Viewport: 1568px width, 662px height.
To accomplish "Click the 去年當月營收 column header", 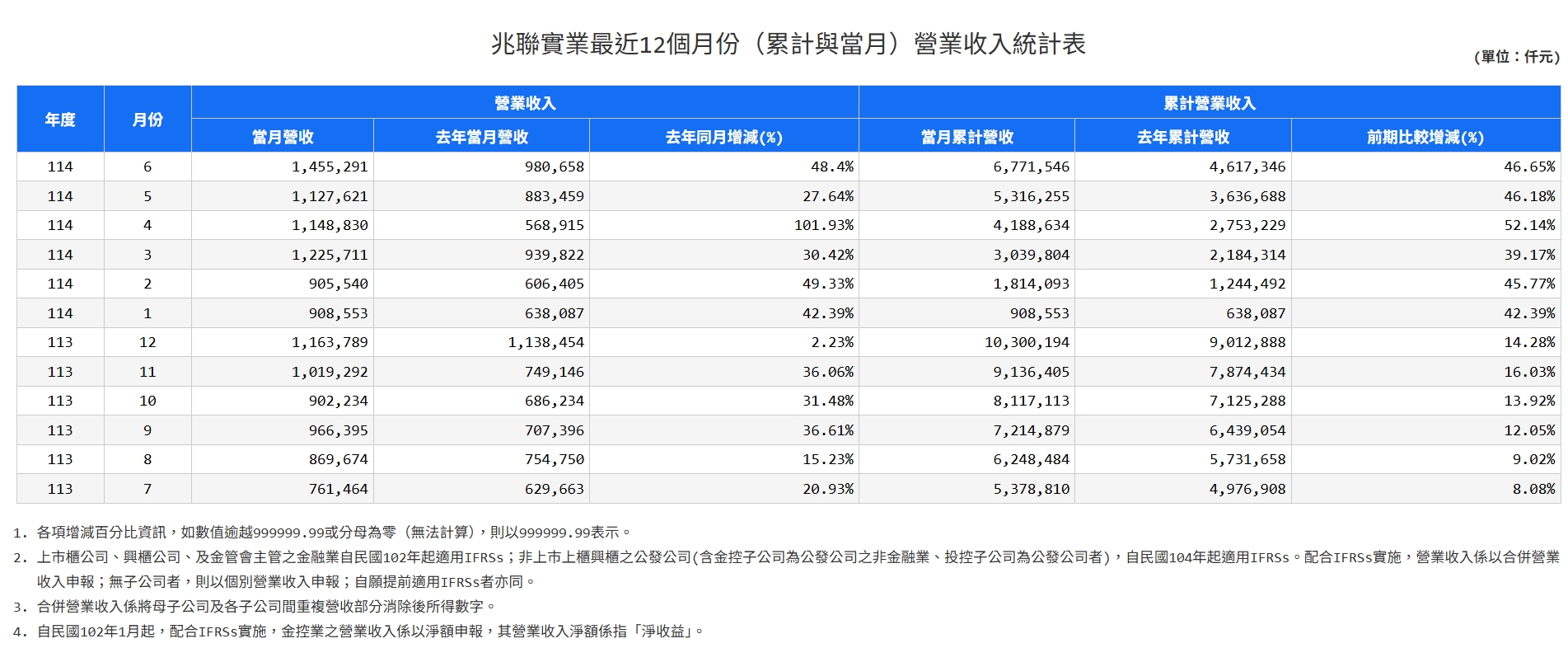I will 482,137.
